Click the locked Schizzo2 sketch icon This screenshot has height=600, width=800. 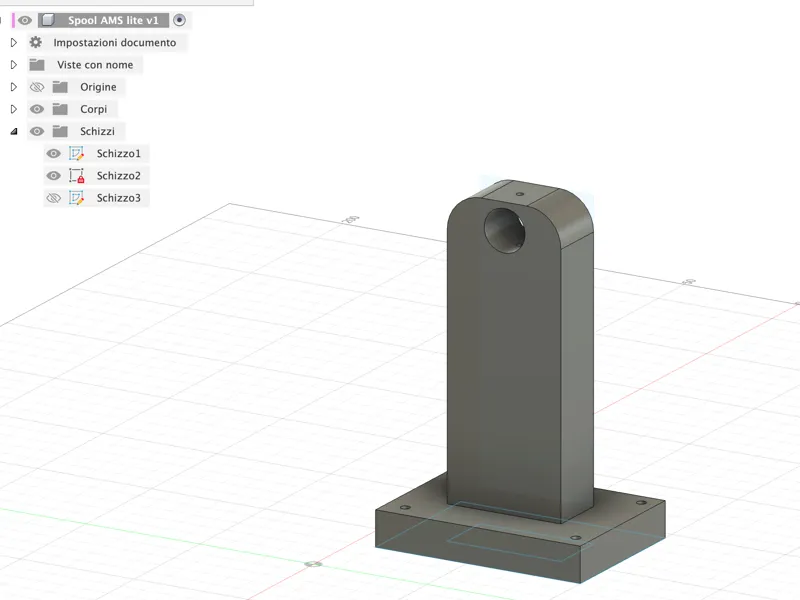click(x=77, y=176)
